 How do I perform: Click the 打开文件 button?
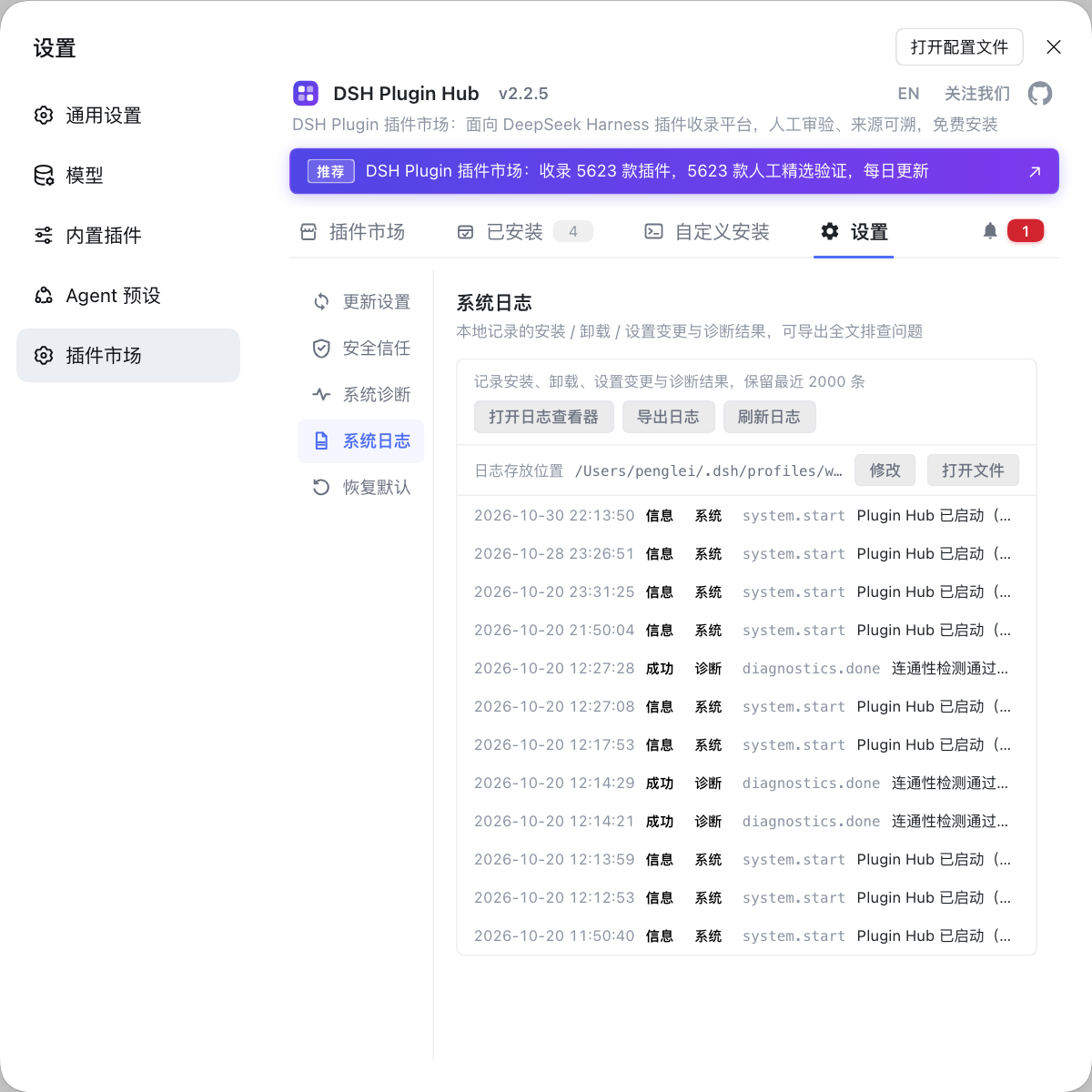(x=973, y=470)
